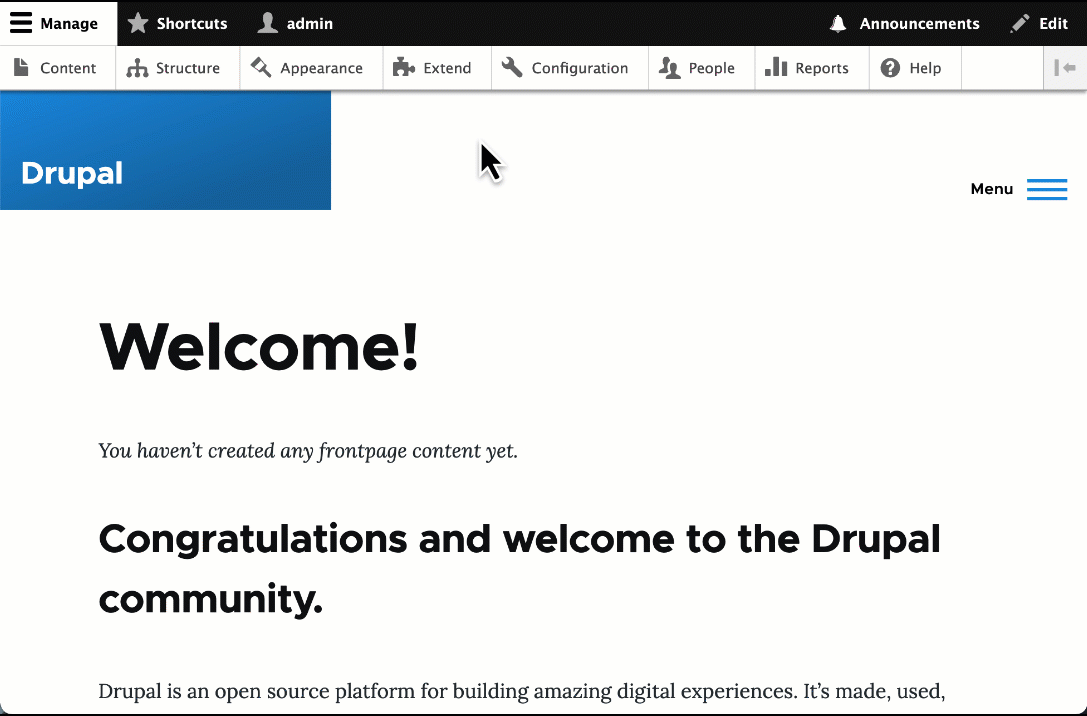The image size is (1087, 716).
Task: Open the blue three-line site menu icon
Action: (1047, 189)
